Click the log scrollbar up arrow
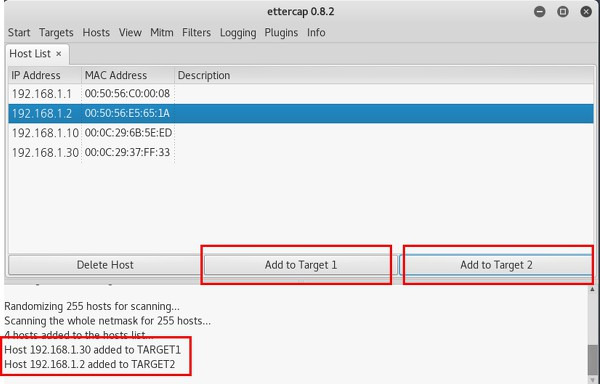The height and width of the screenshot is (384, 600). (x=592, y=290)
